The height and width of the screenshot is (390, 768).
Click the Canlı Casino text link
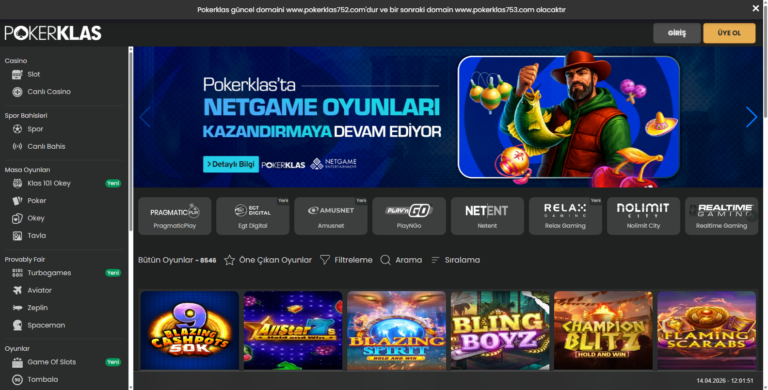click(49, 92)
